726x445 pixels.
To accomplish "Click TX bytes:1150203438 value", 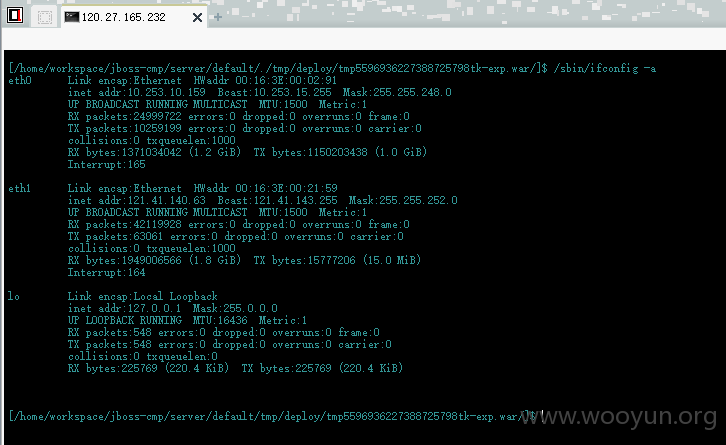I will (310, 152).
